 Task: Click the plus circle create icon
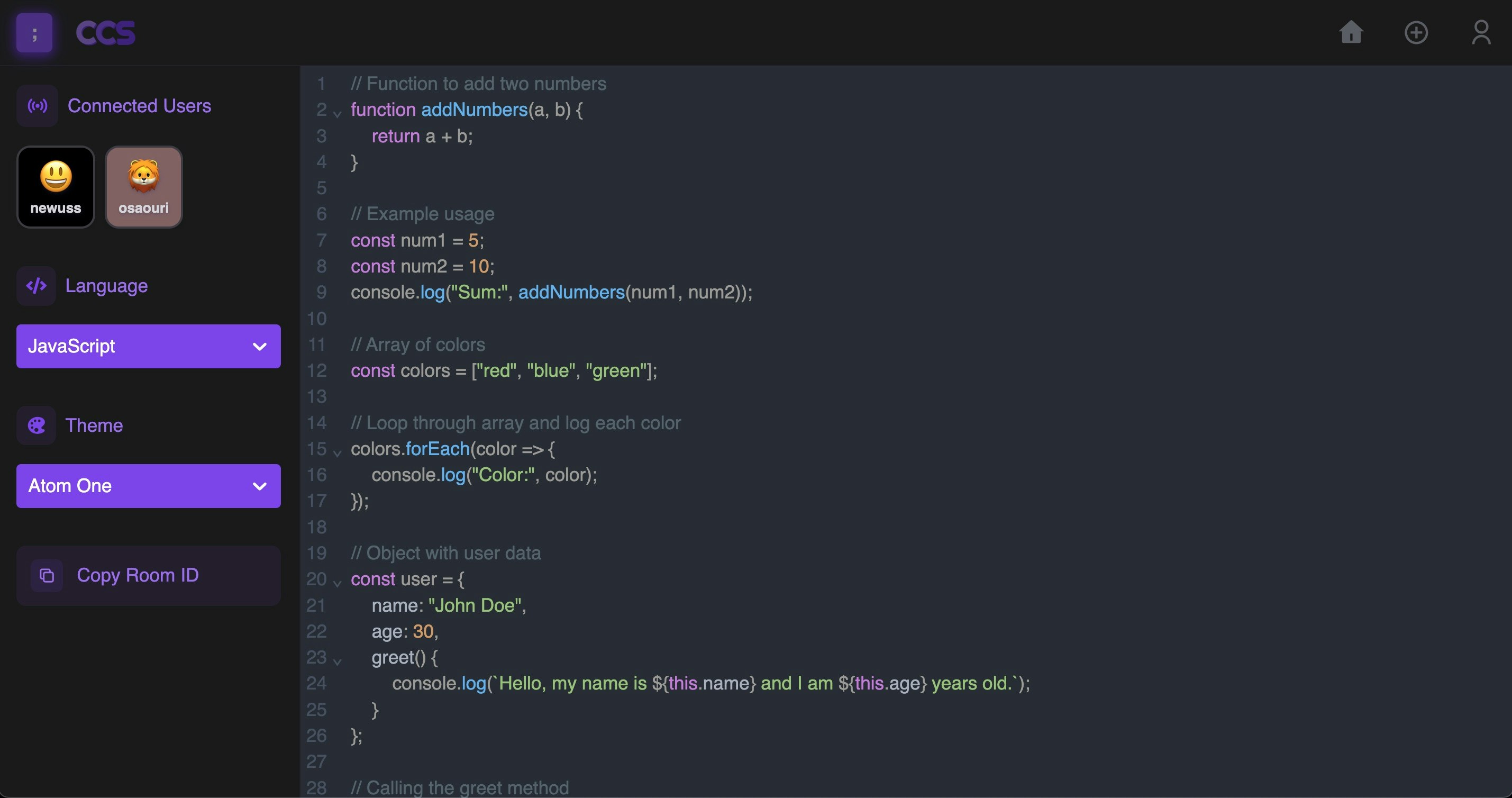[1416, 32]
